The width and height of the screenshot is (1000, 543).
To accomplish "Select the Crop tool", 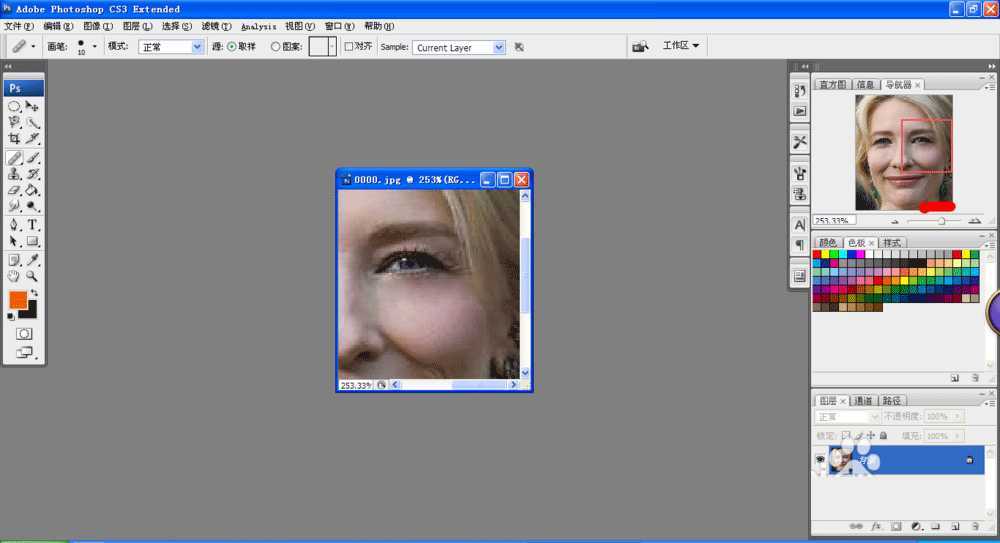I will point(14,139).
